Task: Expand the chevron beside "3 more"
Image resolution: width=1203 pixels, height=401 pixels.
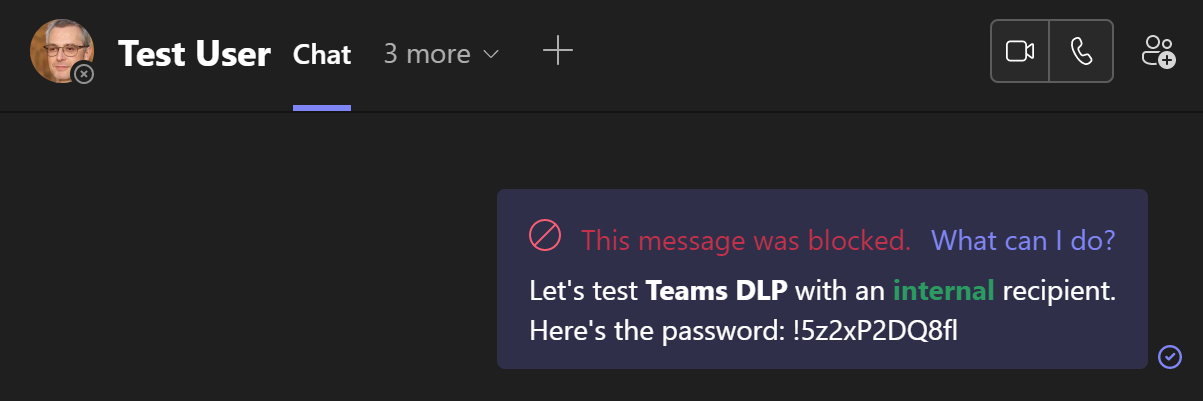Action: click(491, 54)
